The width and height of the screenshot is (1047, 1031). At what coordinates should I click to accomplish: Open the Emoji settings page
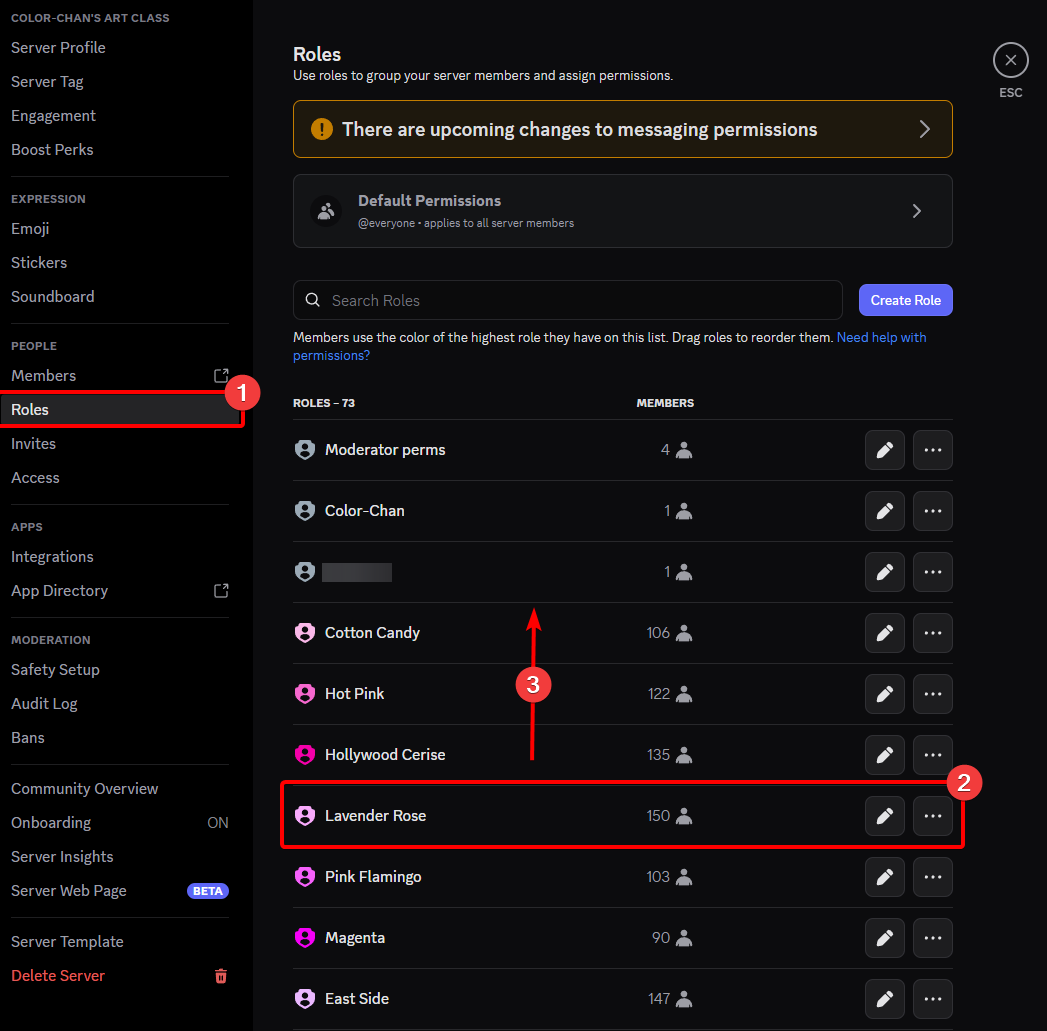click(x=30, y=229)
